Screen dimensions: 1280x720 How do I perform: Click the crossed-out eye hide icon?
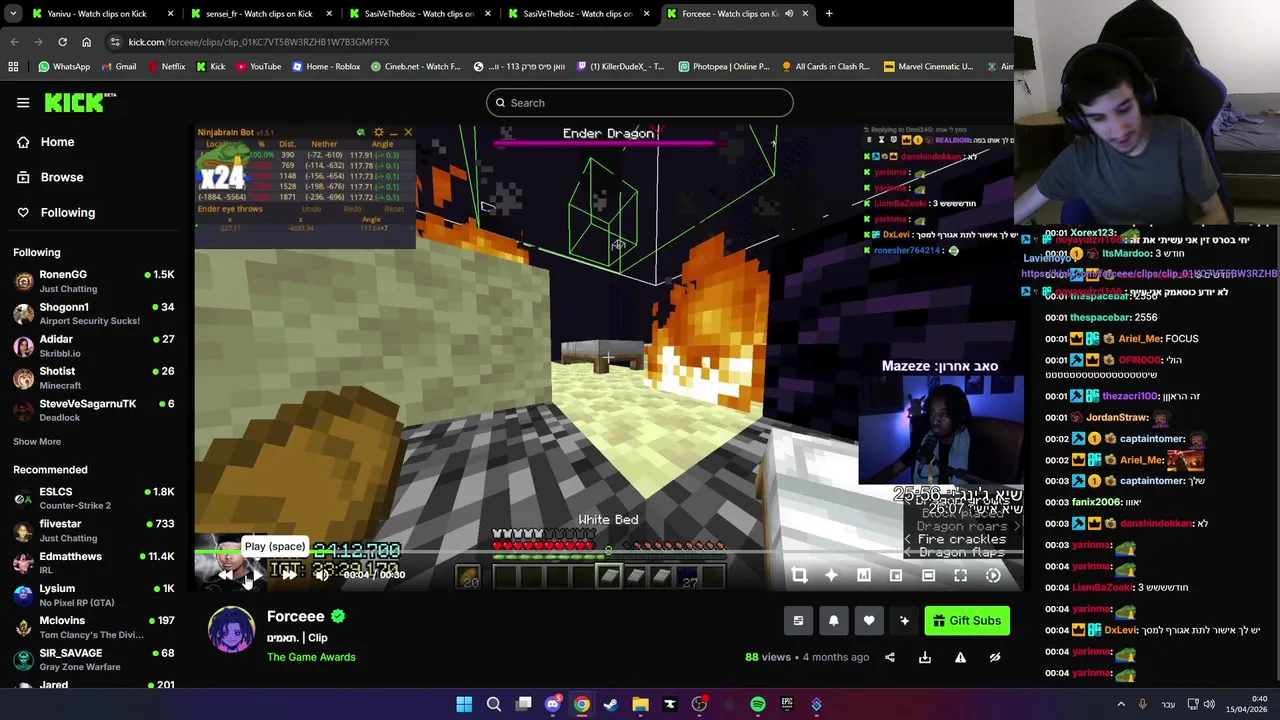click(995, 657)
